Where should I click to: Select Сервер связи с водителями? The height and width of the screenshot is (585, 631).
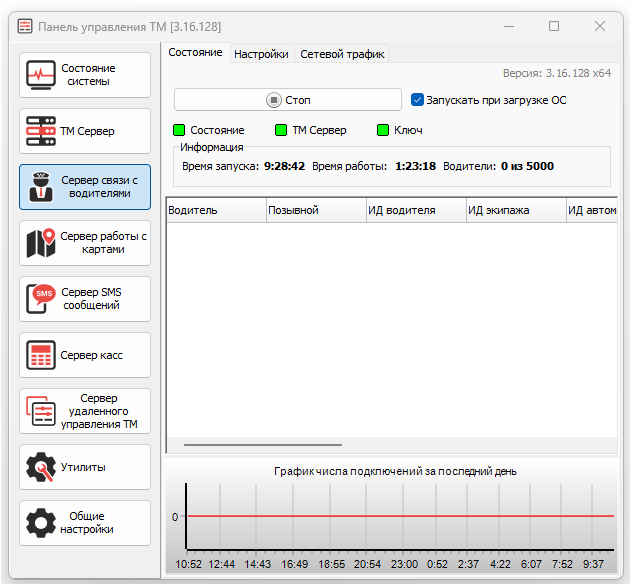click(85, 187)
